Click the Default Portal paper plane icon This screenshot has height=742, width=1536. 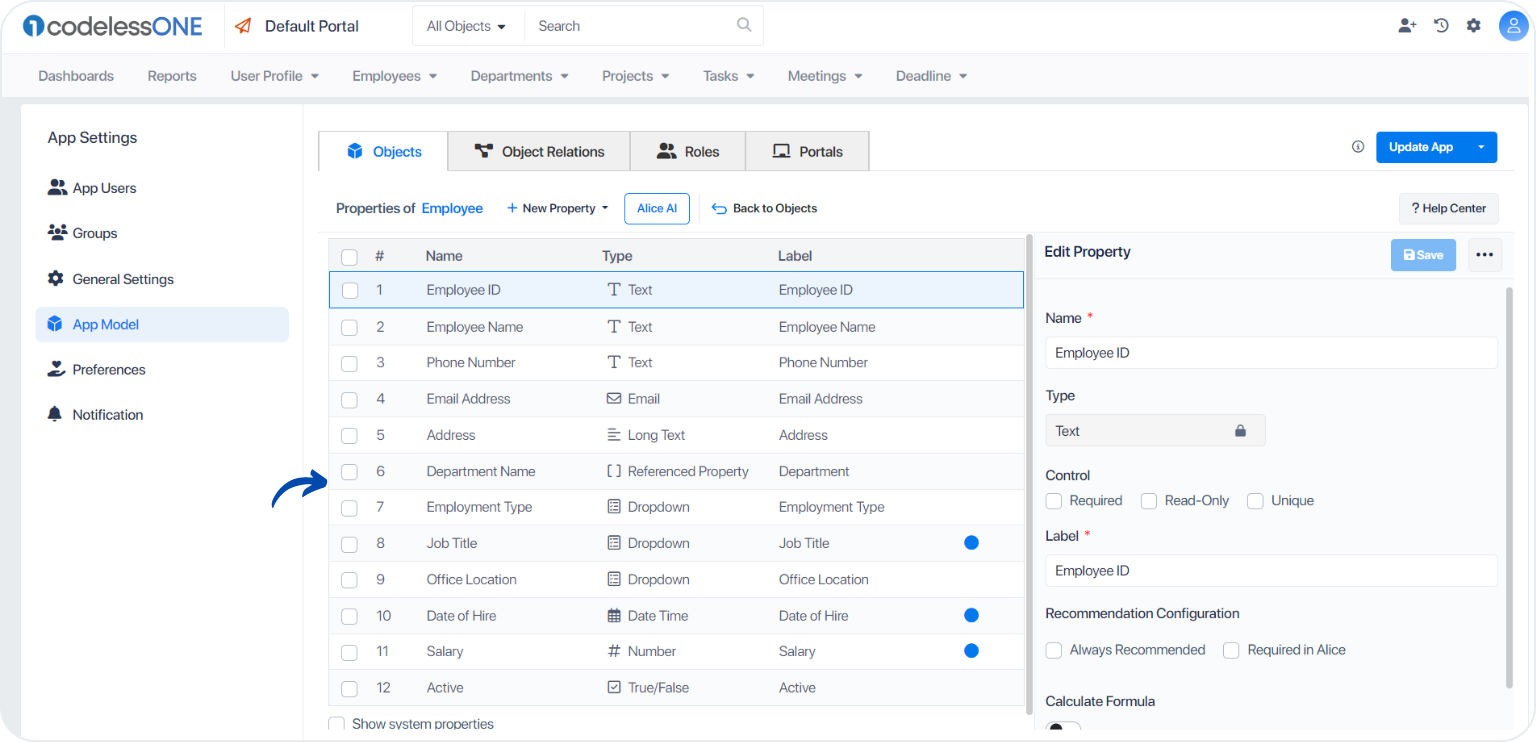coord(243,26)
